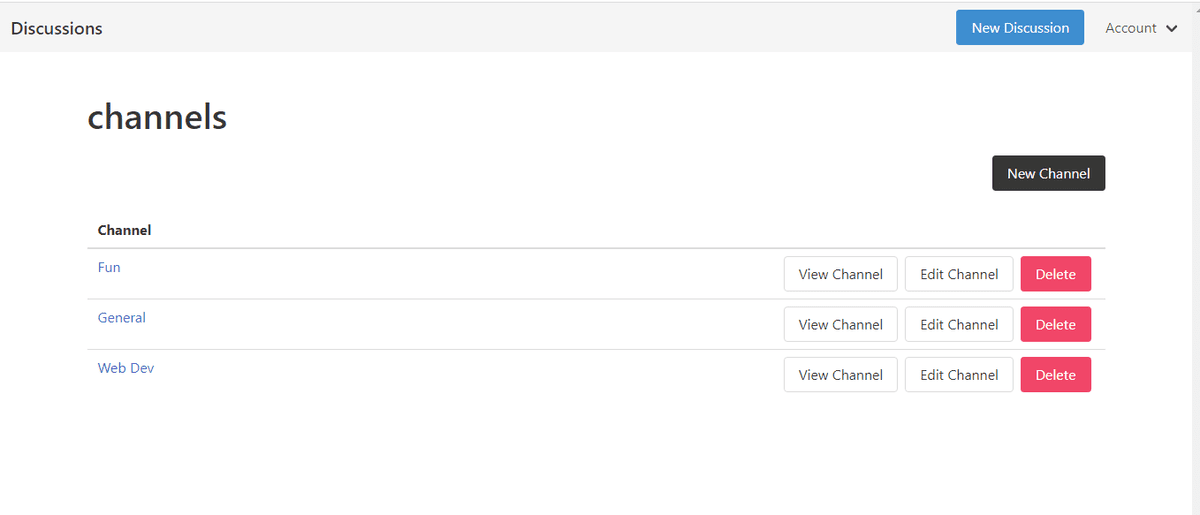
Task: Edit Channel for the Fun row
Action: (x=959, y=274)
